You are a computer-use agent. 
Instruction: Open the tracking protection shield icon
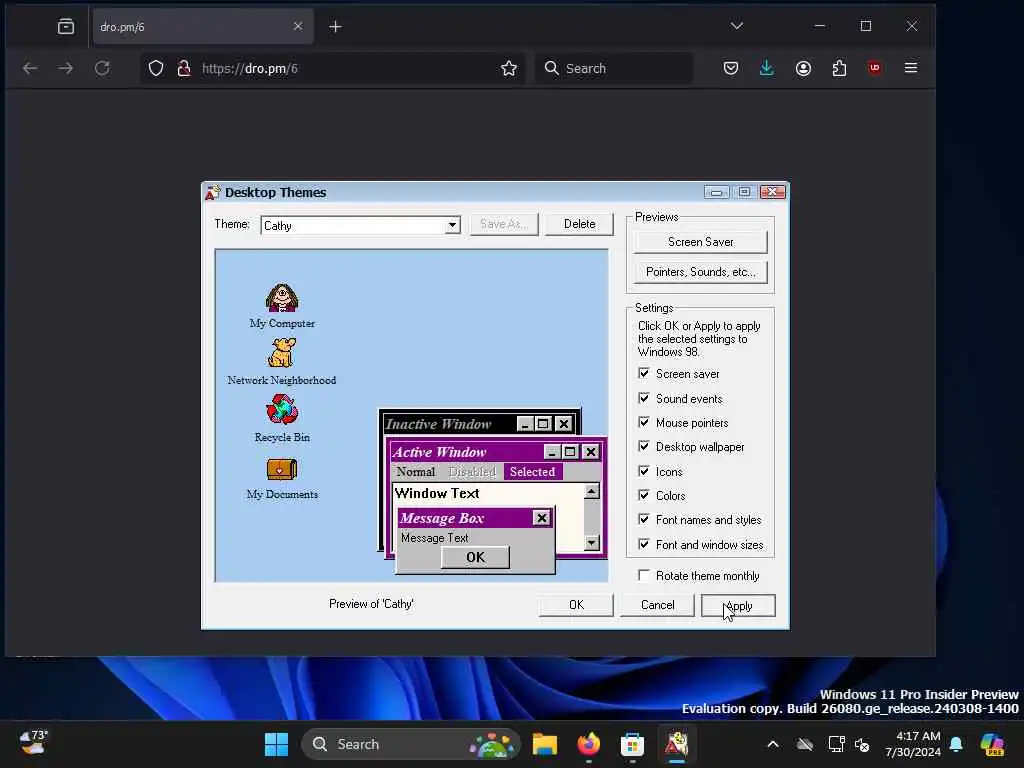[x=155, y=68]
